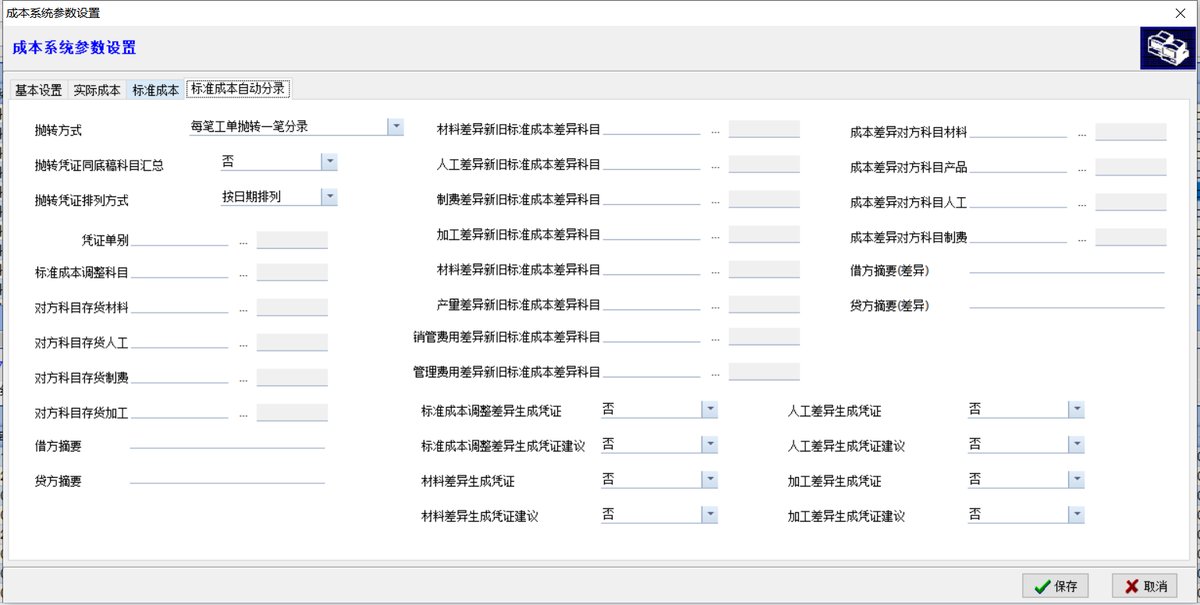Select the 标准成本自动分录 tab
Screen dimensions: 1200x605
[238, 88]
